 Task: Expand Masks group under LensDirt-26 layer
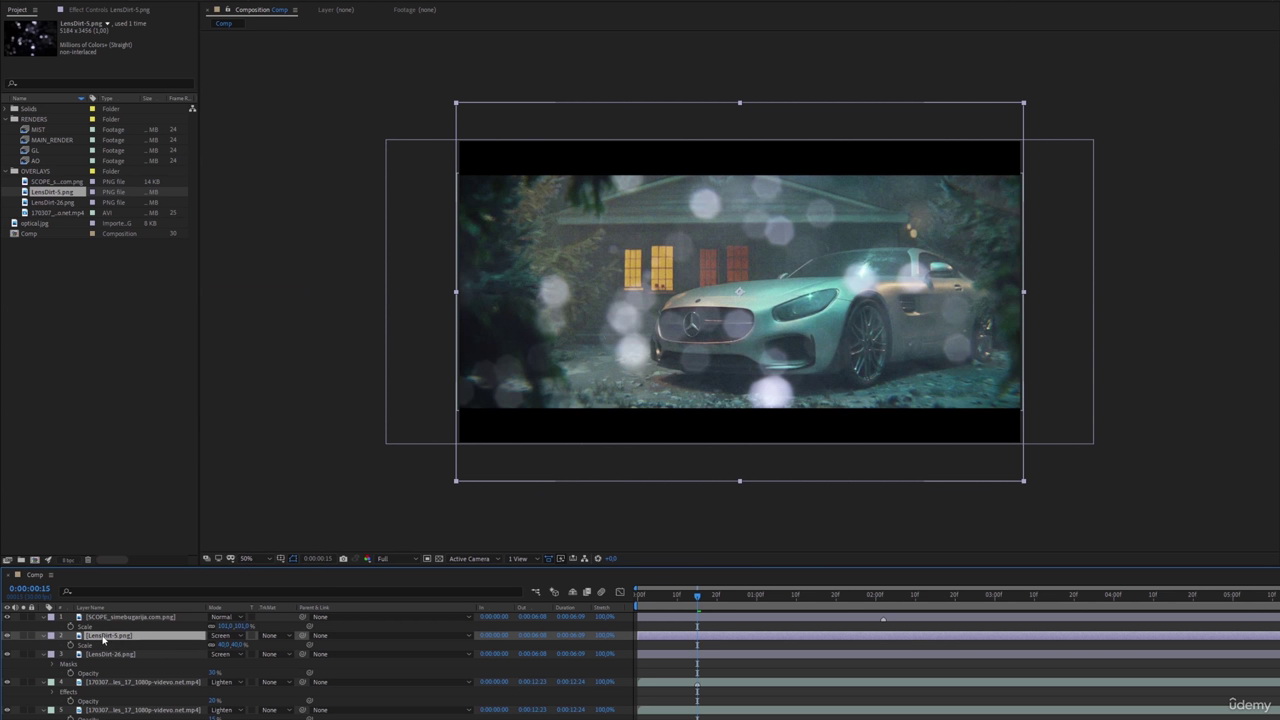tap(53, 664)
